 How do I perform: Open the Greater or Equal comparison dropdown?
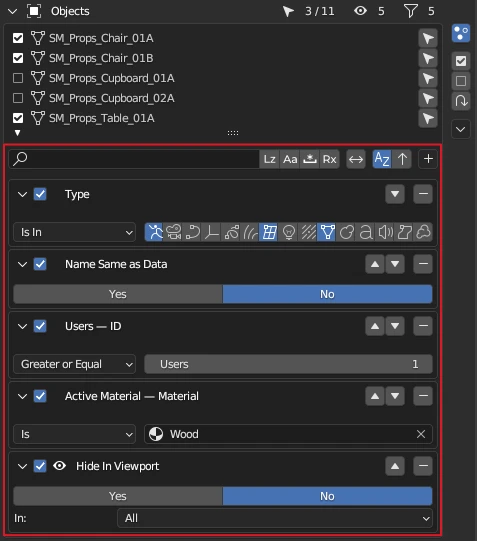[x=74, y=364]
